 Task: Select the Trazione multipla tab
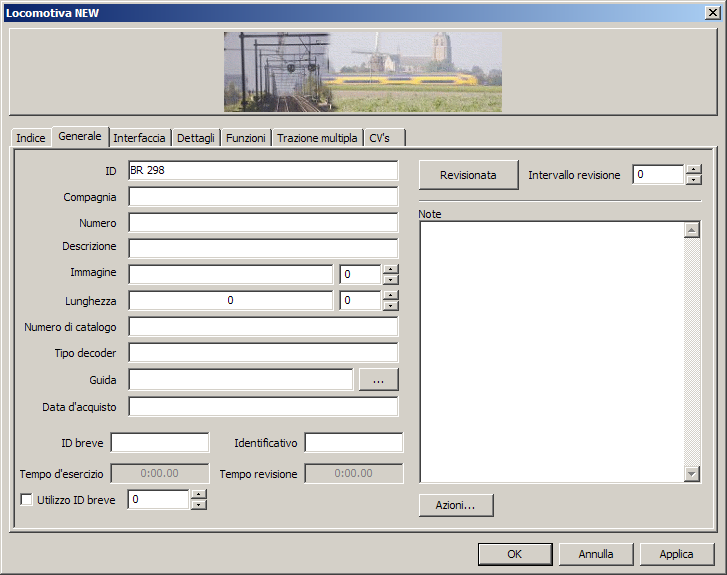317,138
